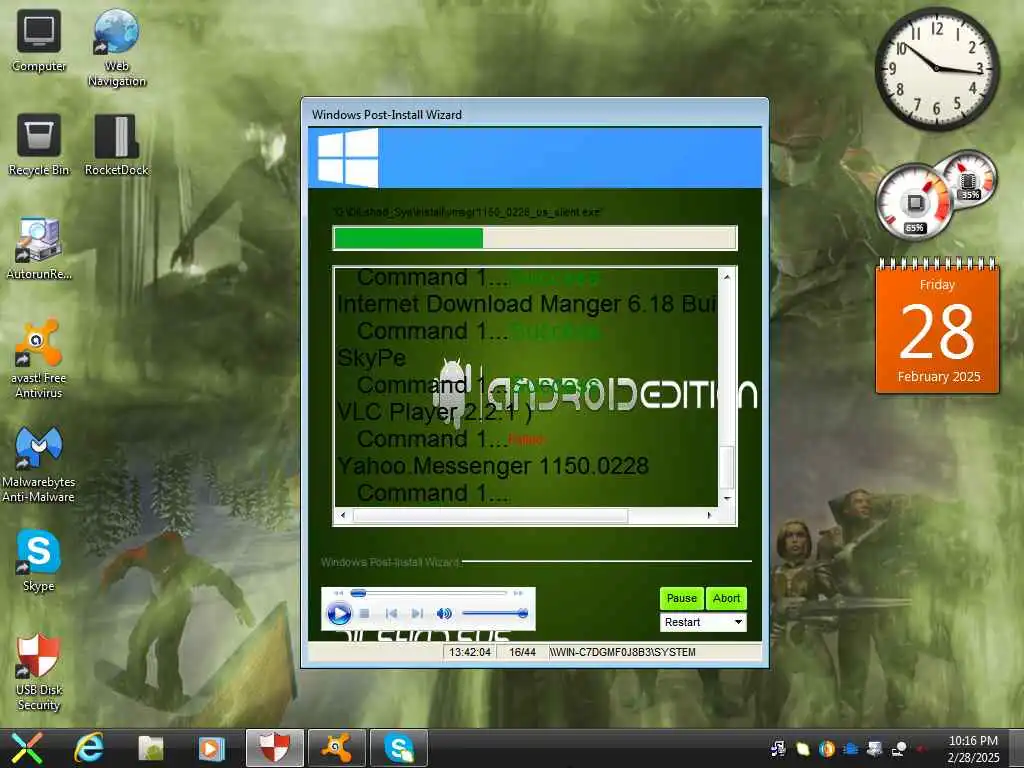The image size is (1024, 768).
Task: Click the media player seek bar
Action: point(429,593)
